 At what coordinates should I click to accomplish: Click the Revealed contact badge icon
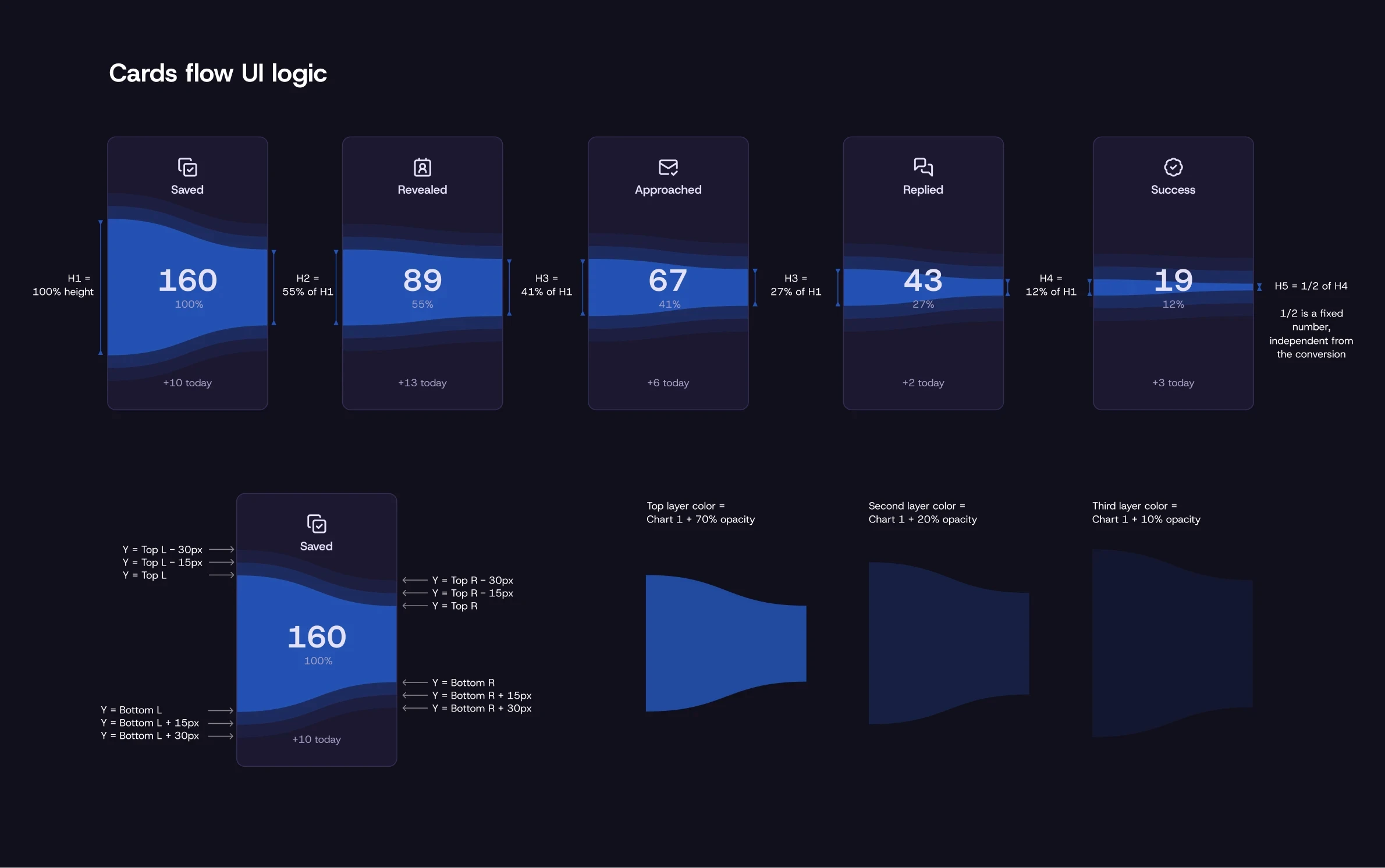(x=422, y=168)
